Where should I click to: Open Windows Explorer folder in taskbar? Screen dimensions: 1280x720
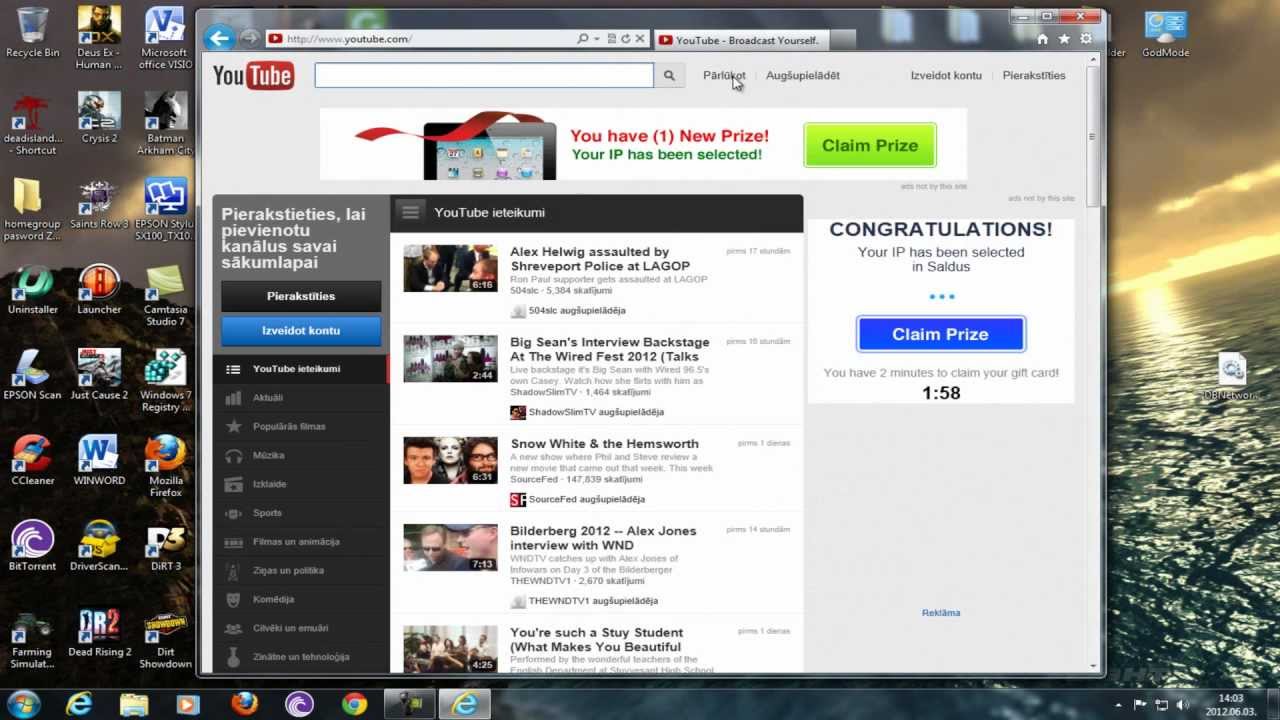pos(134,704)
